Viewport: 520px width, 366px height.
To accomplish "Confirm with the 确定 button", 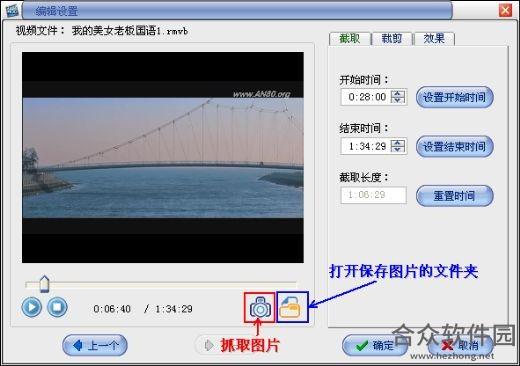I will point(375,345).
